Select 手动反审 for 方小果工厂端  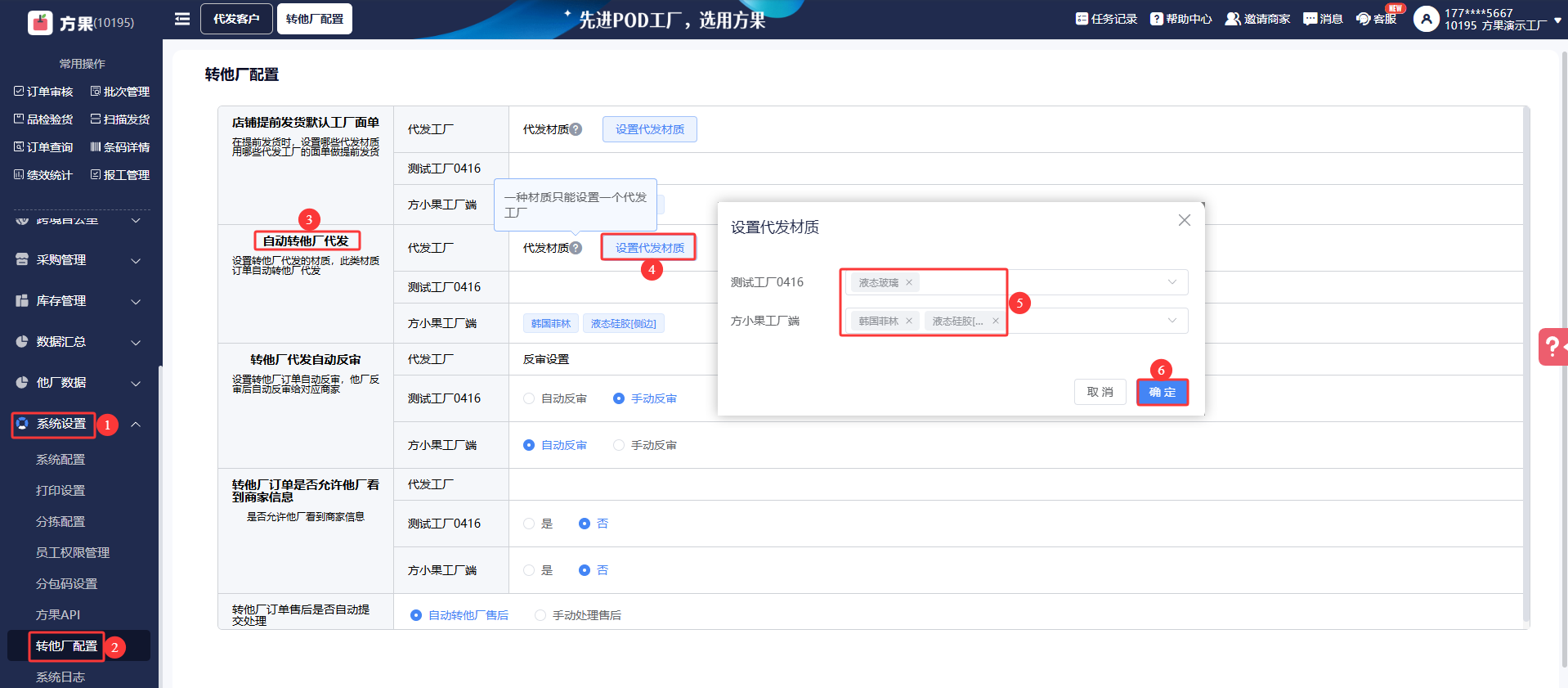click(x=619, y=445)
